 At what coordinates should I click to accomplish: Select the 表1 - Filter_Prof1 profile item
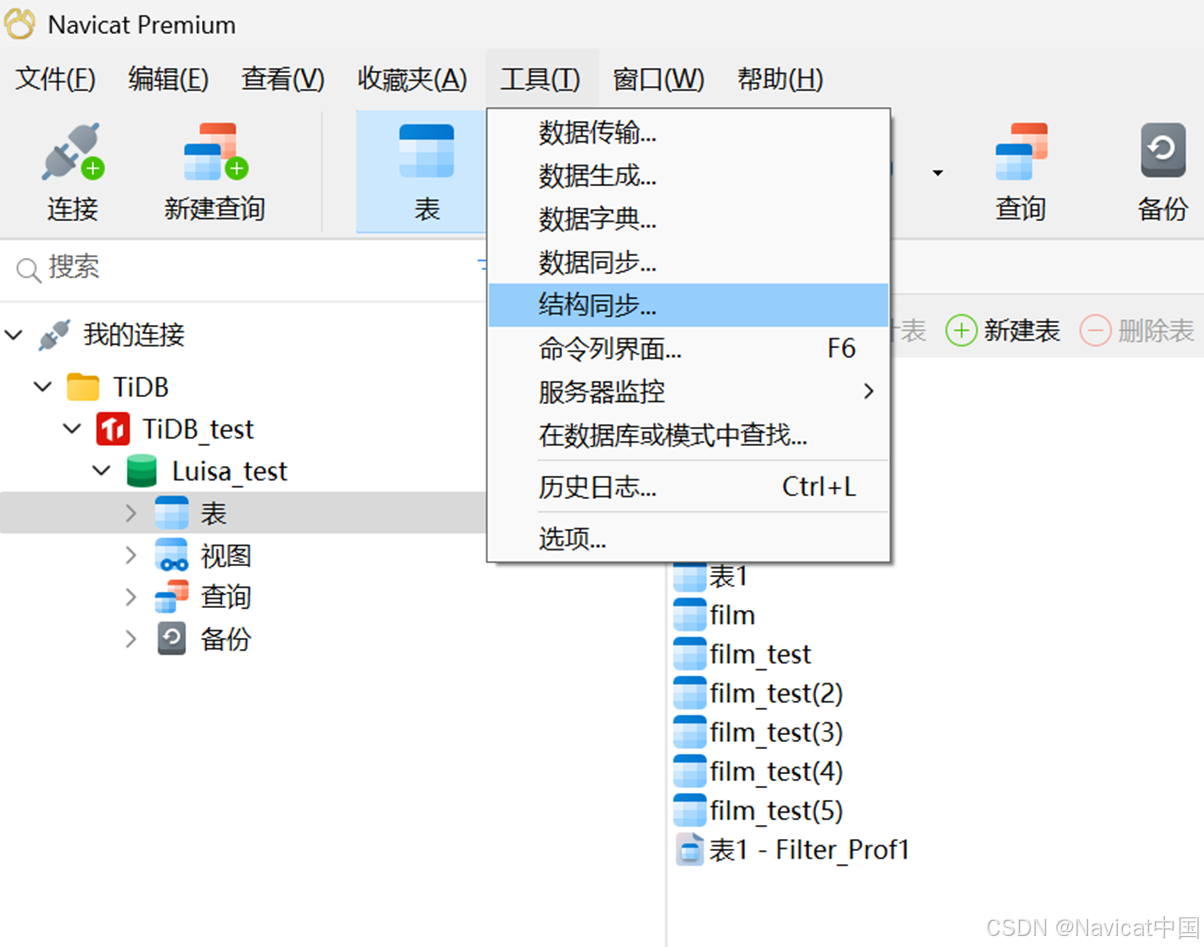[x=792, y=850]
